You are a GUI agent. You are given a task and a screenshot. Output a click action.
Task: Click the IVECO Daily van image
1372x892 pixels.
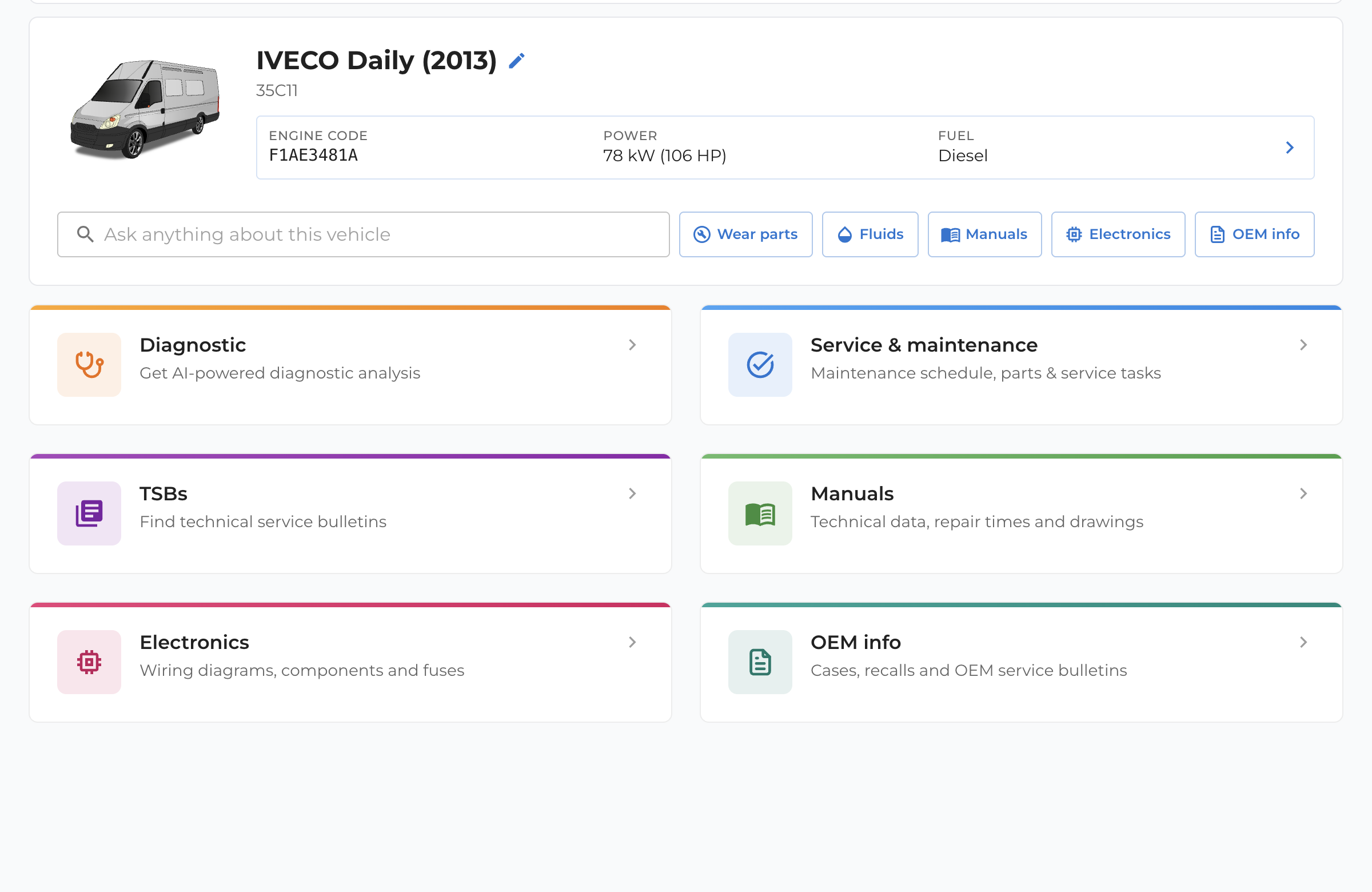click(145, 109)
